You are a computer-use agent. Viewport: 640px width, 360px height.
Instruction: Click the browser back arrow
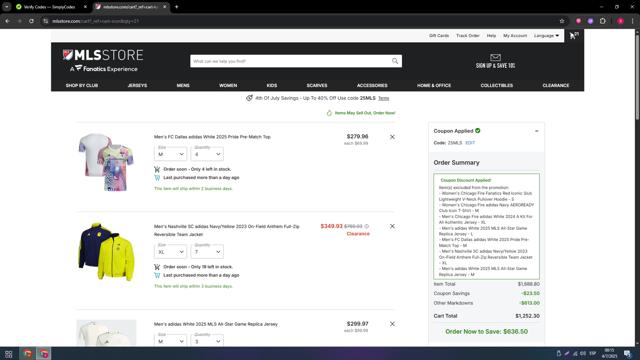click(x=8, y=21)
